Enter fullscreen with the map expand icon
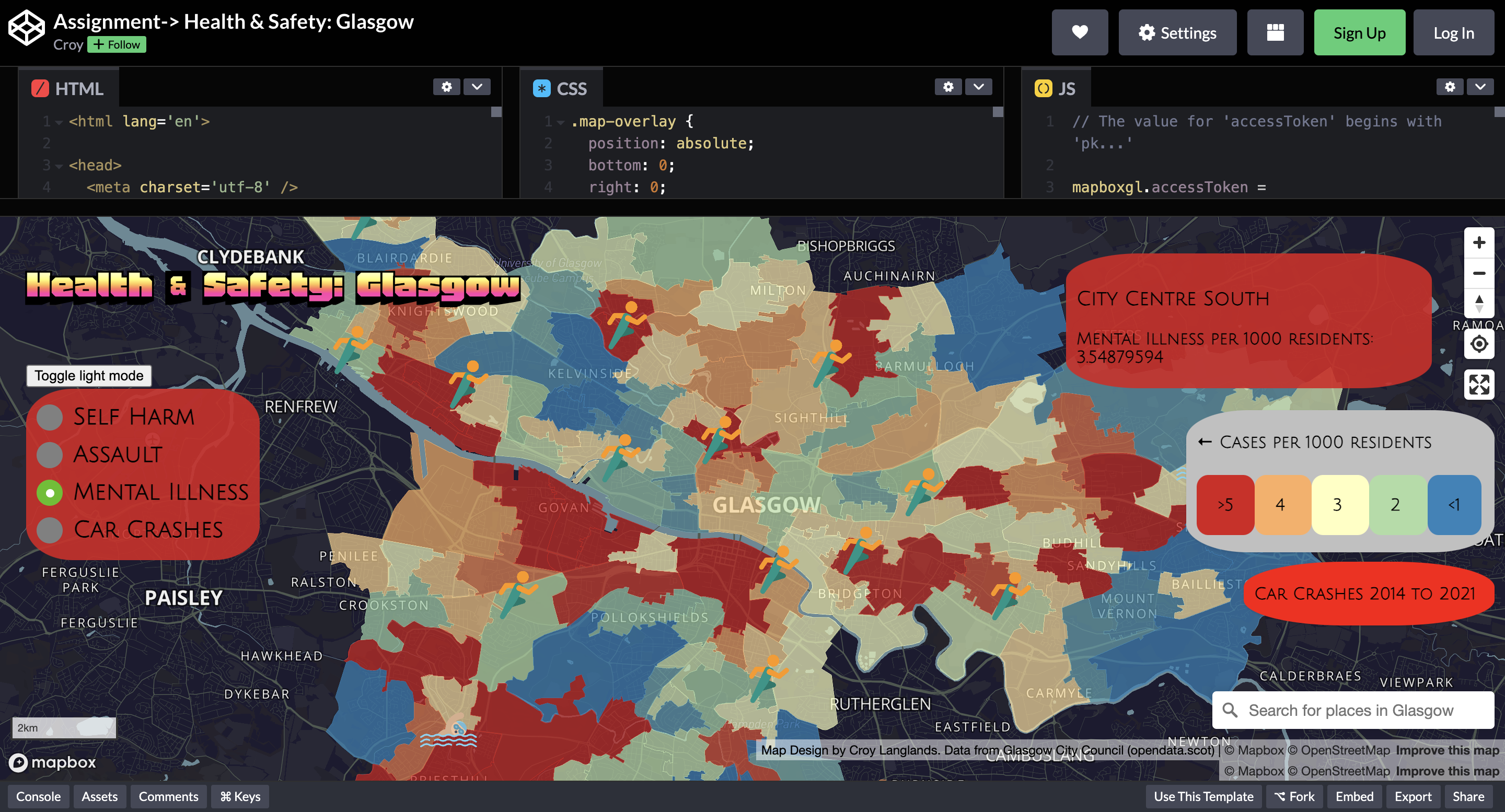Image resolution: width=1505 pixels, height=812 pixels. click(x=1479, y=384)
